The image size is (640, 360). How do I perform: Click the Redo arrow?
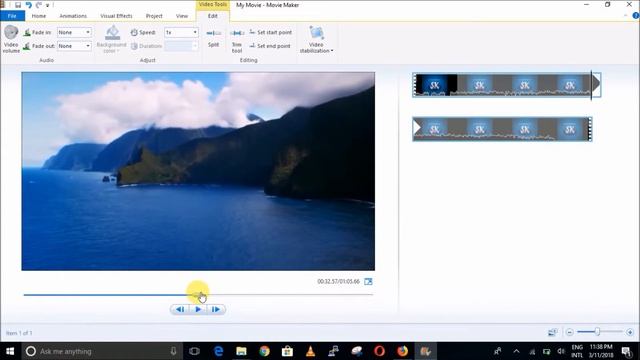tap(39, 5)
